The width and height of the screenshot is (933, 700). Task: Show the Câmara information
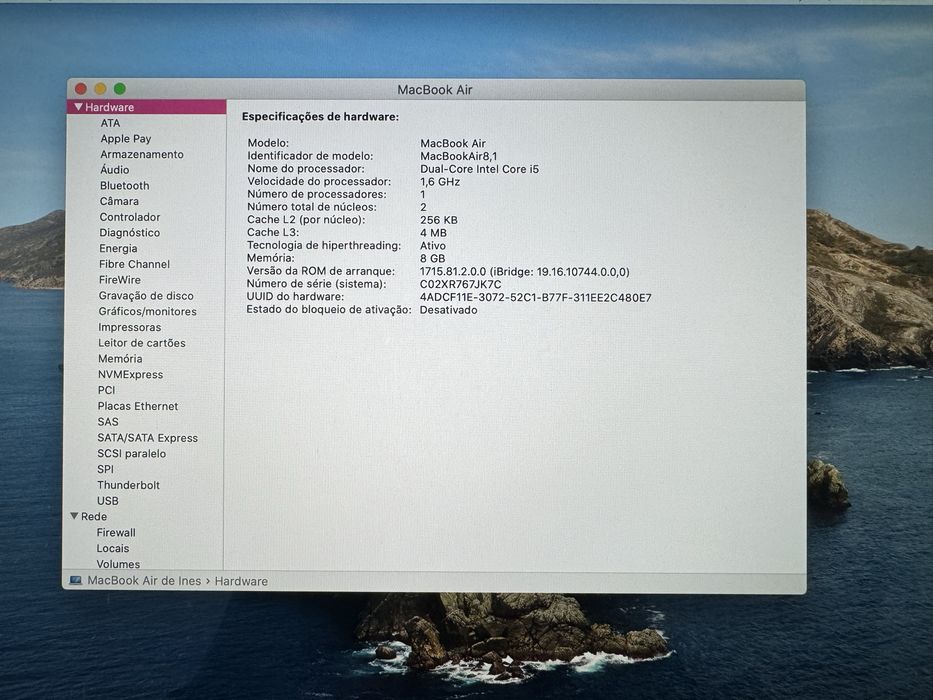click(x=119, y=201)
